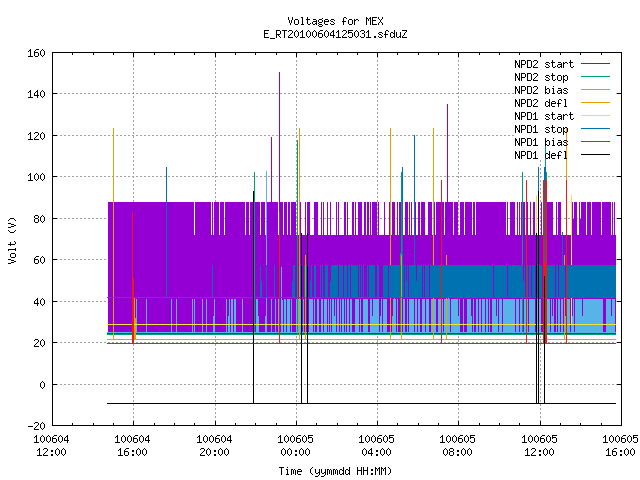Click the 100604 16:00 x-axis tick label
640x480 pixels.
click(x=133, y=446)
